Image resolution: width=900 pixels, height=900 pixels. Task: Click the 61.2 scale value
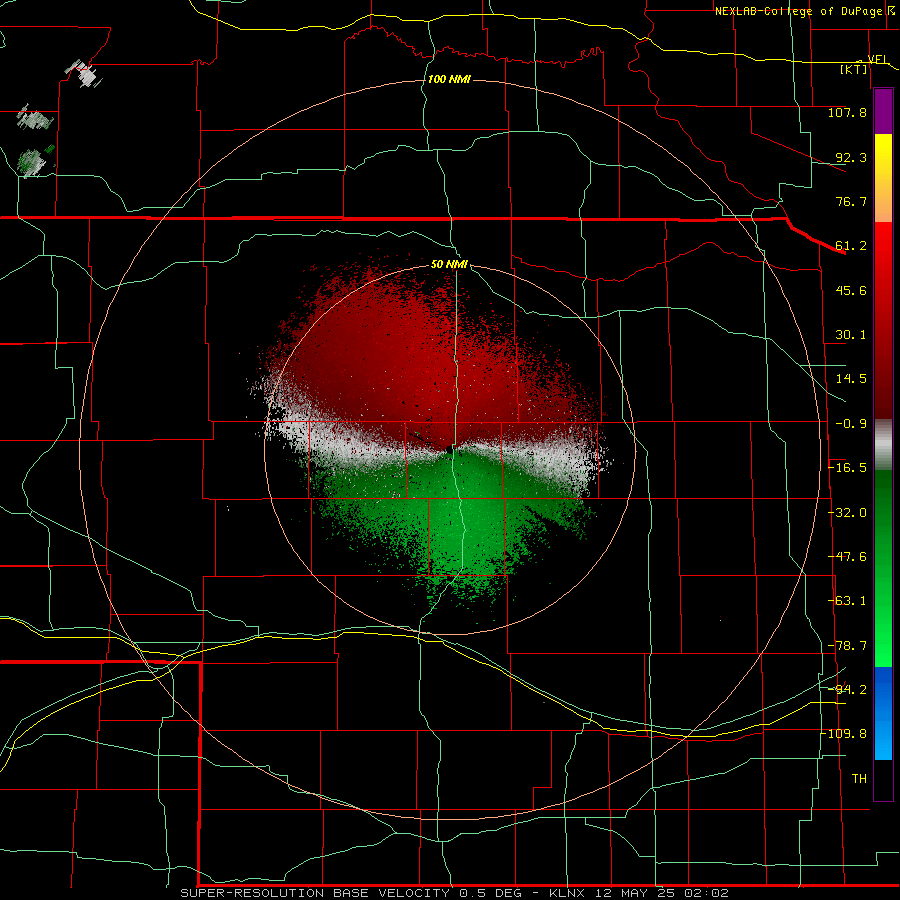(x=851, y=246)
